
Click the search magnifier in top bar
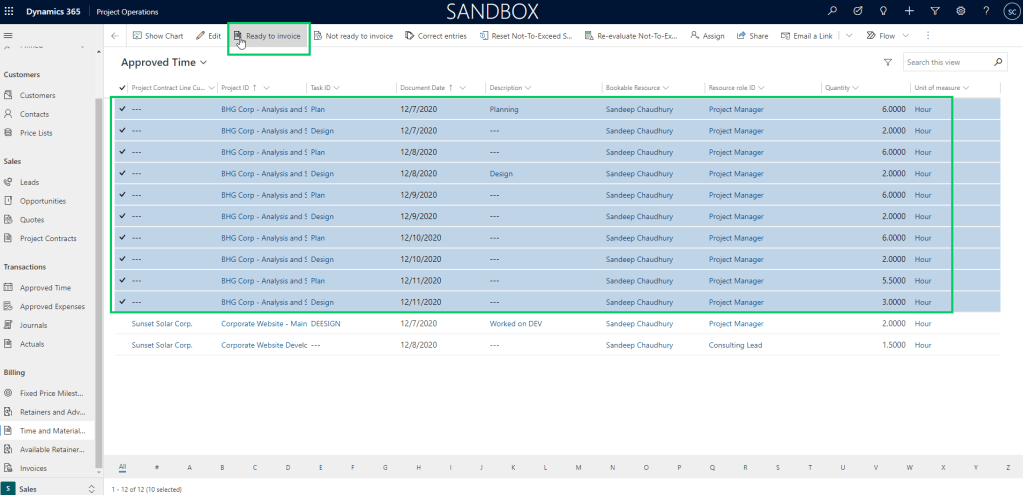(x=832, y=11)
